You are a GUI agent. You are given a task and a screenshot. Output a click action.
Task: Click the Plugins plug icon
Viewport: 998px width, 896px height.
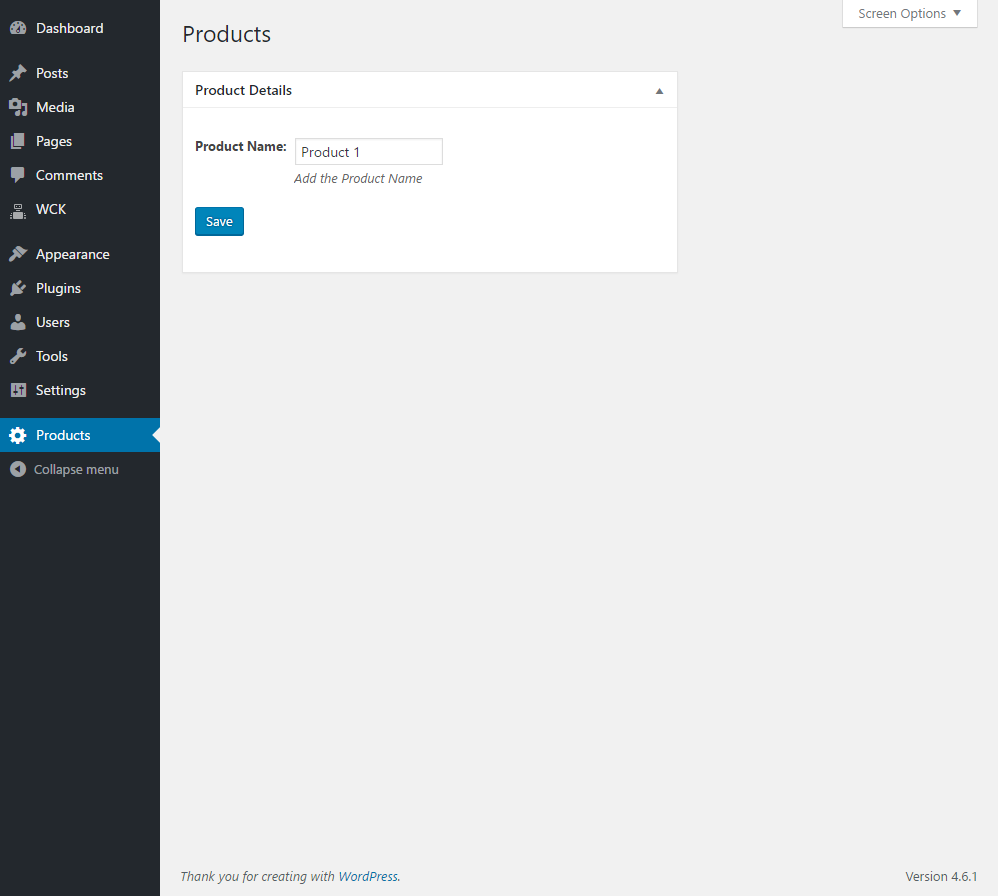[18, 288]
